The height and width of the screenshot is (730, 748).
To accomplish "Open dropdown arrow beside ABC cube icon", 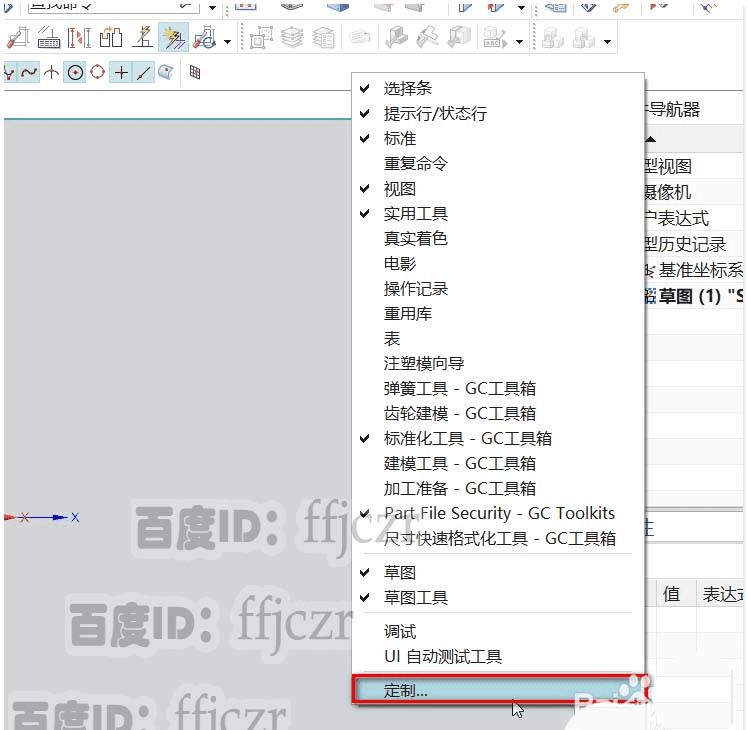I will pyautogui.click(x=519, y=42).
